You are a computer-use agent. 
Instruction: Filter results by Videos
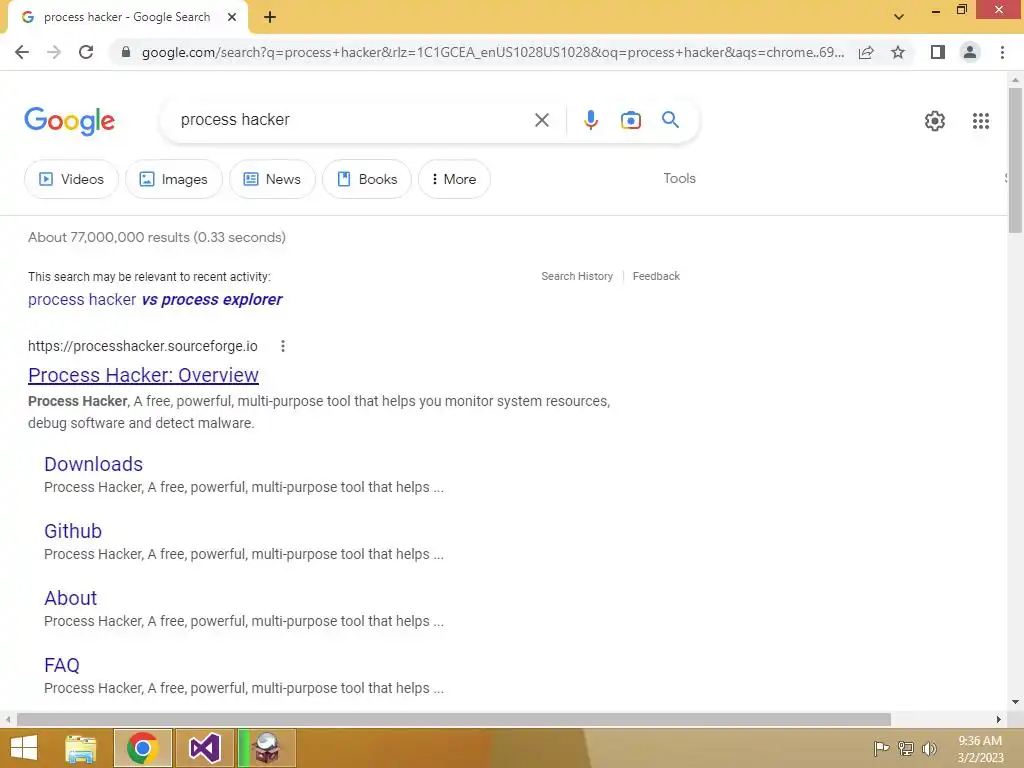coord(71,179)
